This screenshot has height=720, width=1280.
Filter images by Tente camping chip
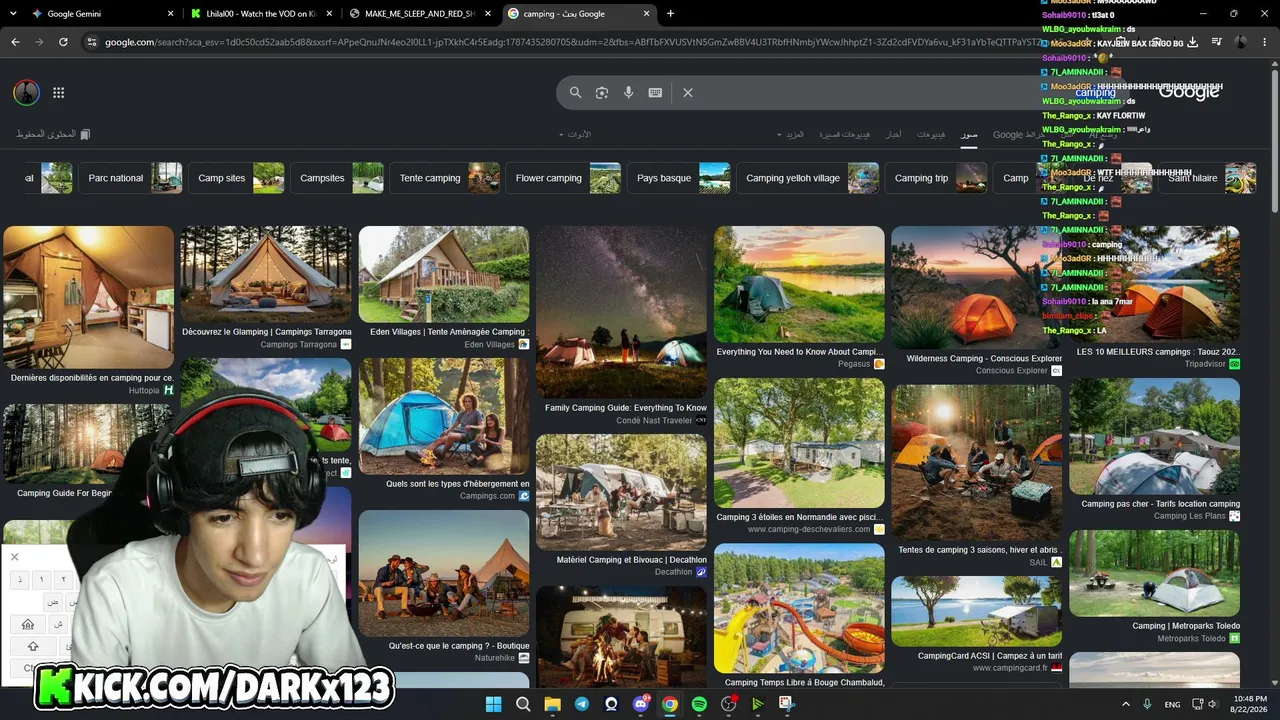[x=445, y=178]
